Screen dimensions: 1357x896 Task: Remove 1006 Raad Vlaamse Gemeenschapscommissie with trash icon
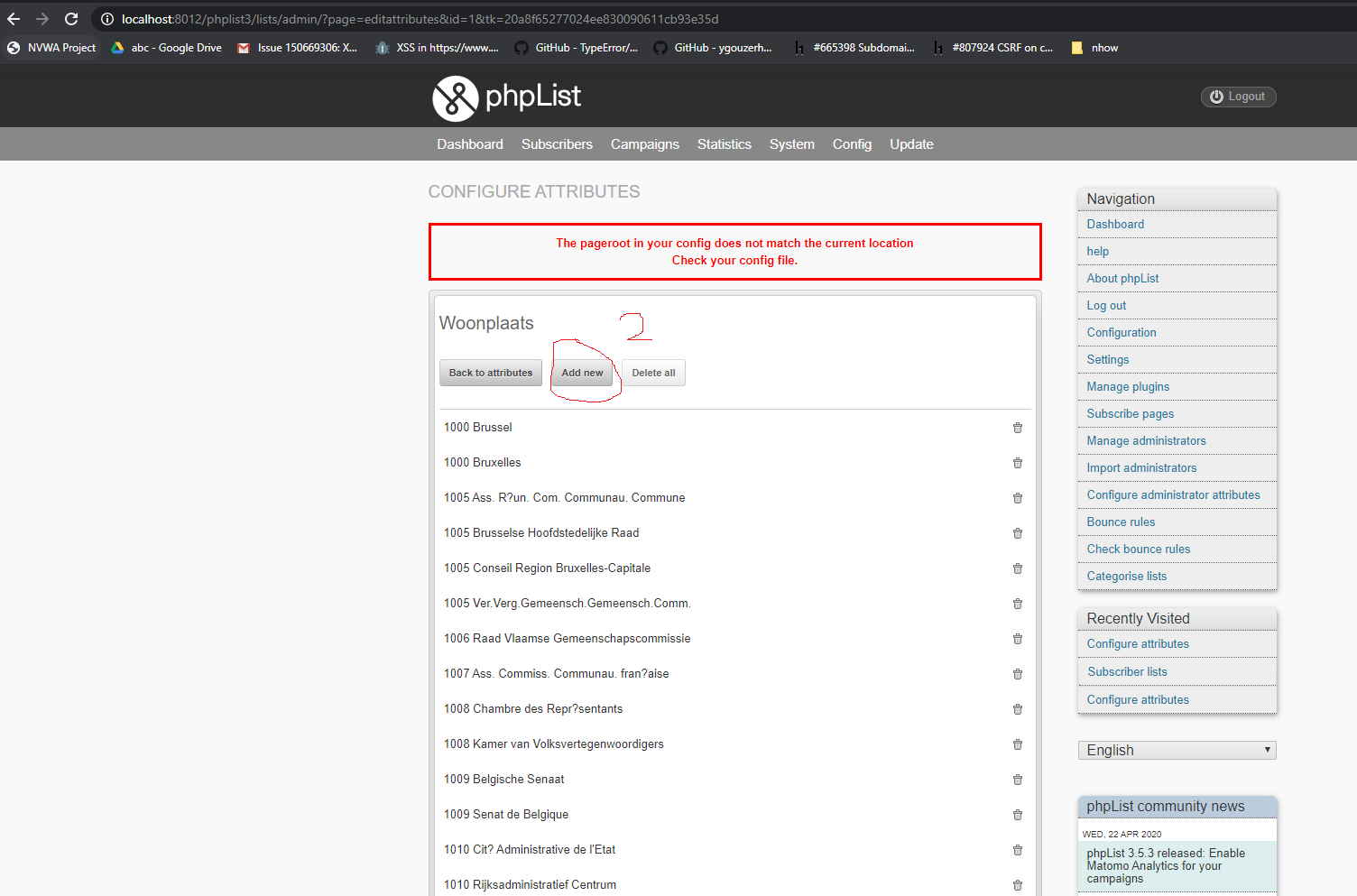[1017, 639]
